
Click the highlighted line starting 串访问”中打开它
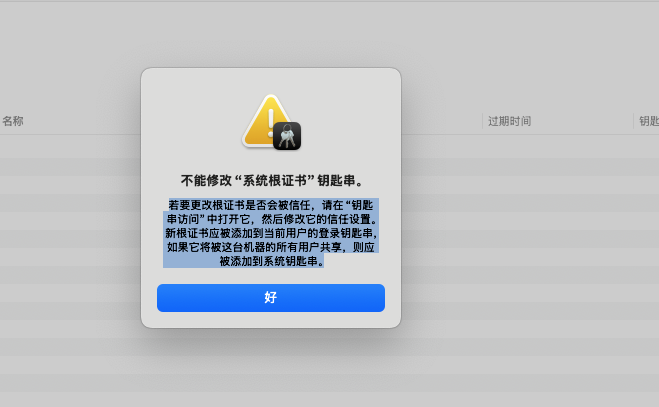pos(272,219)
